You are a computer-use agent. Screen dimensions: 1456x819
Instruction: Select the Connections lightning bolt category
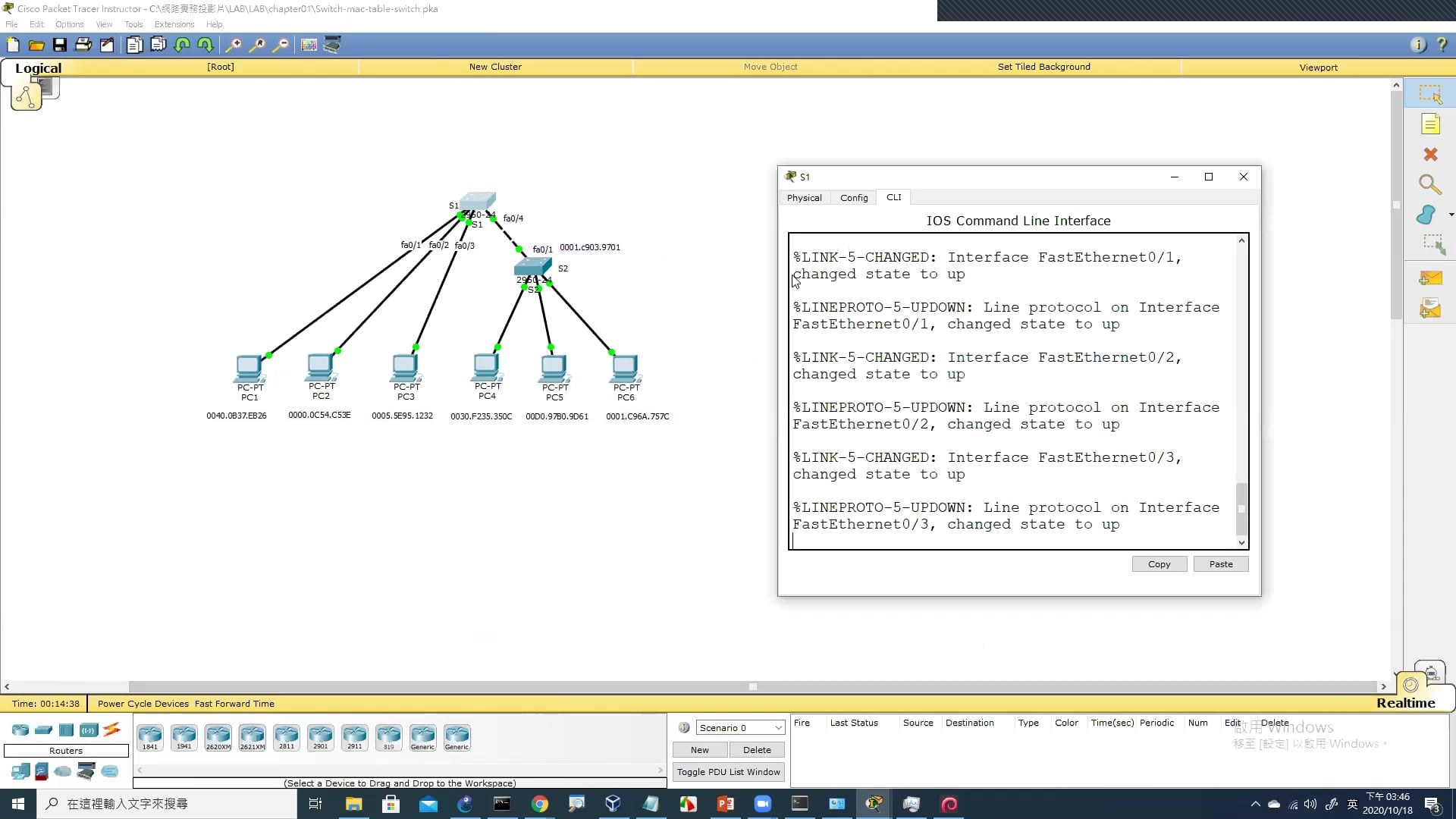click(x=111, y=730)
